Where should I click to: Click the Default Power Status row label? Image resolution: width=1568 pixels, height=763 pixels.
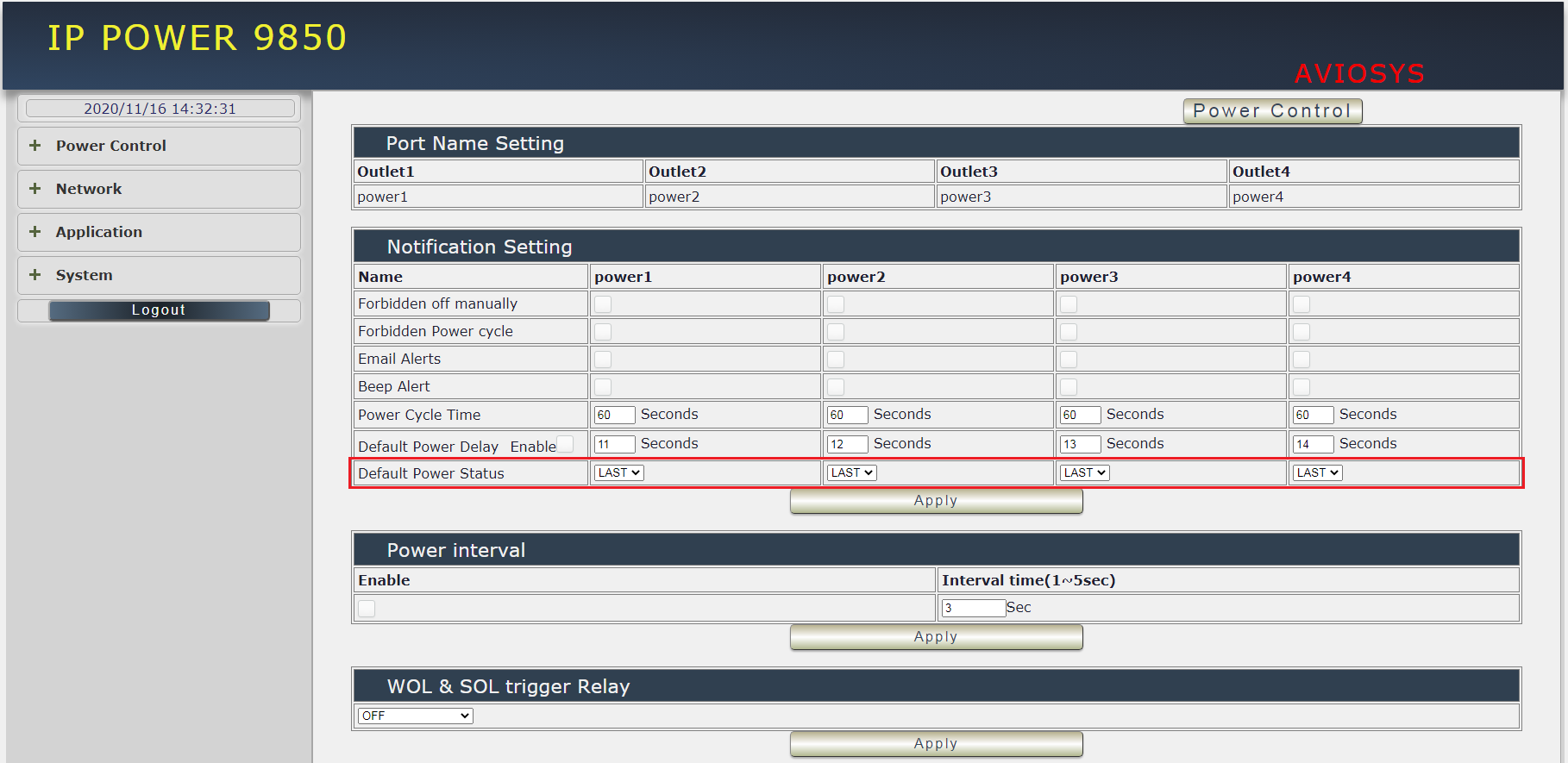point(431,473)
